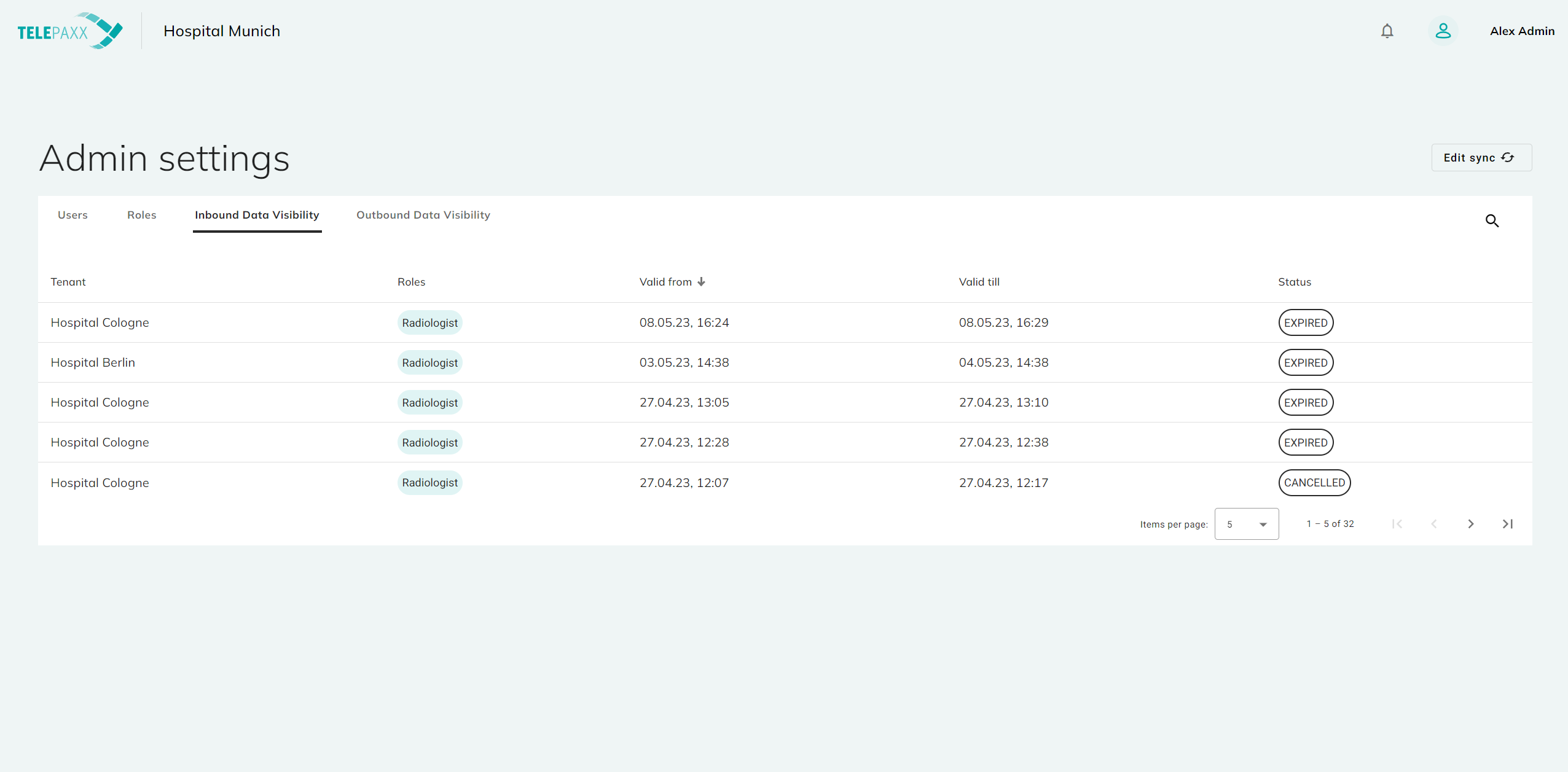Select the Hospital Berlin row
This screenshot has height=772, width=1568.
point(93,362)
